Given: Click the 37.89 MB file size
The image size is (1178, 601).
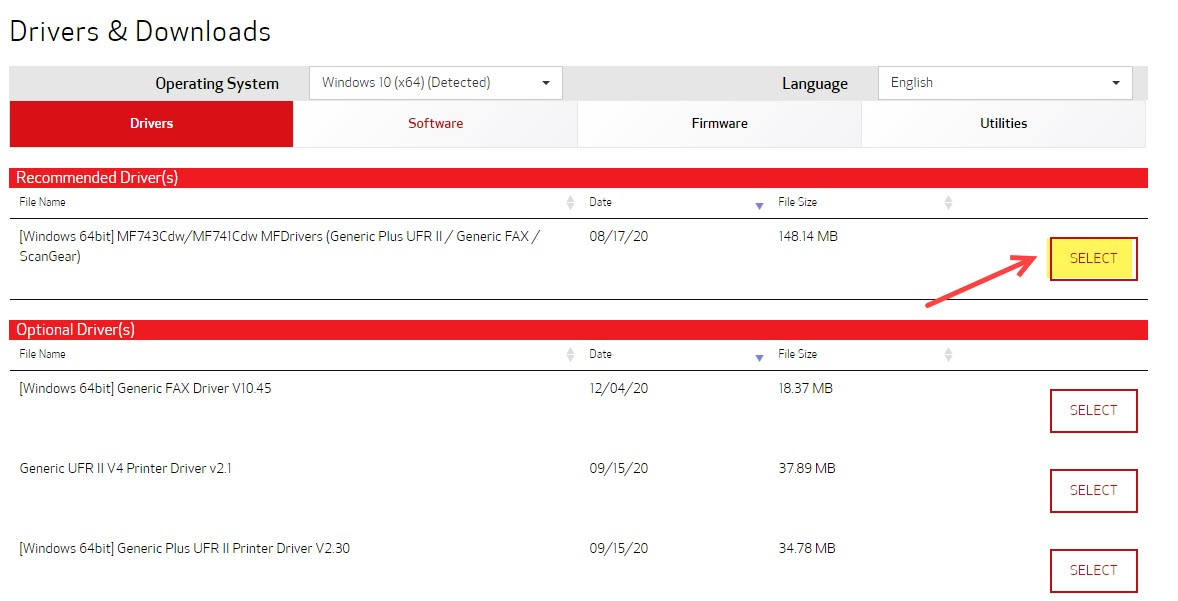Looking at the screenshot, I should coord(807,468).
